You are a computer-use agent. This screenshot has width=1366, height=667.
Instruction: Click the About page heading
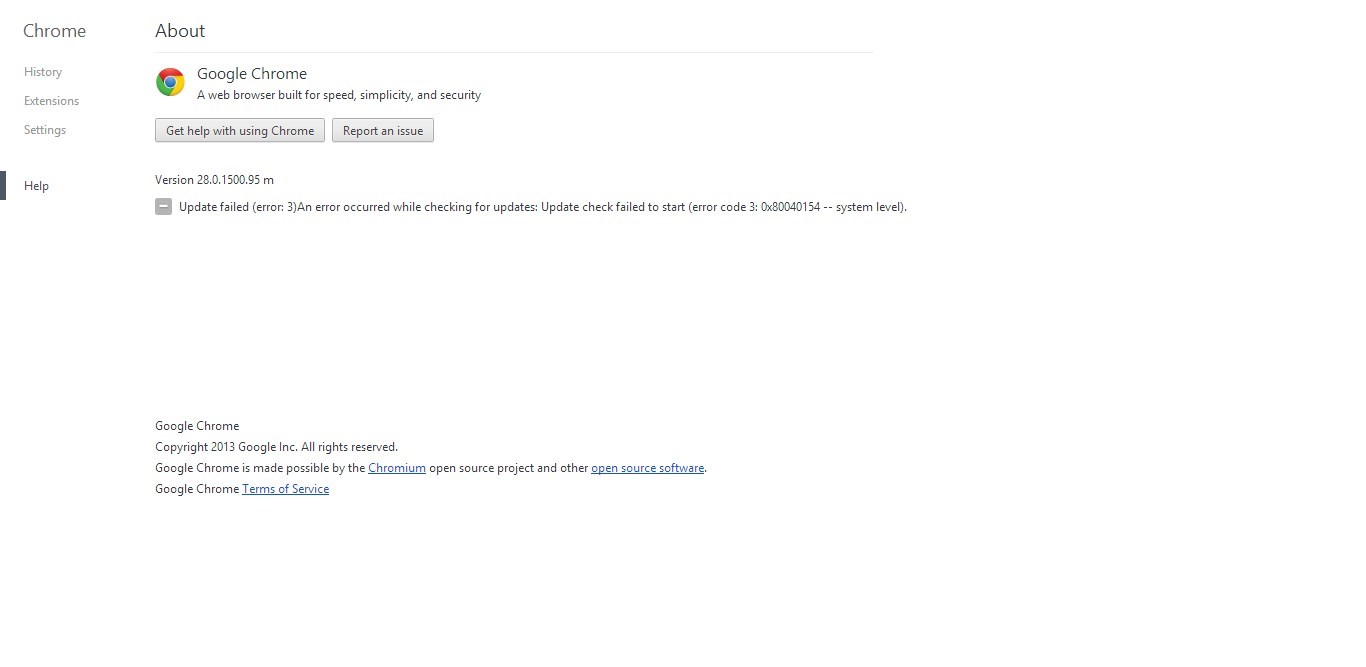click(x=180, y=31)
